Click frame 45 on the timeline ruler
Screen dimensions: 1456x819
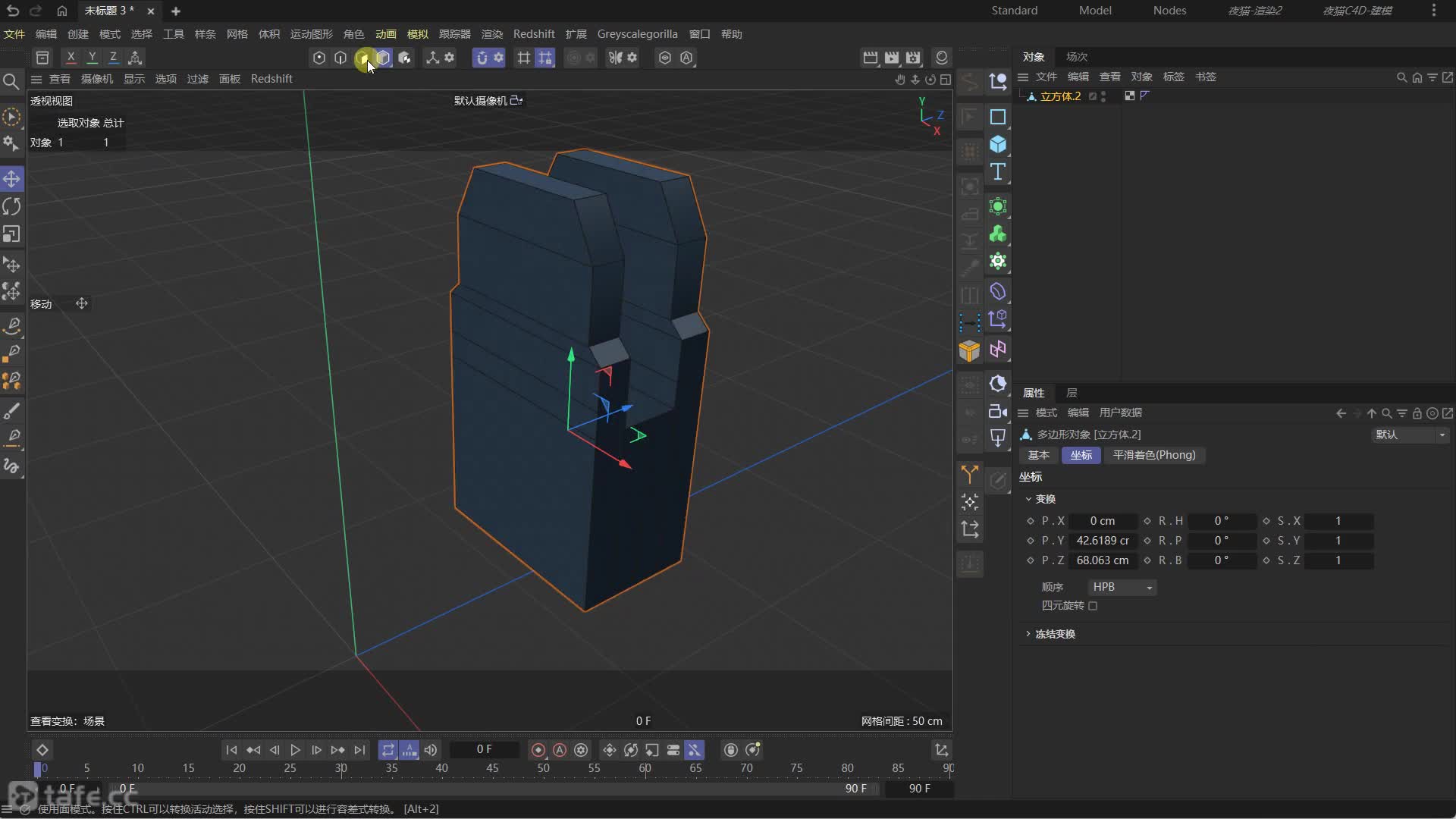pos(492,768)
